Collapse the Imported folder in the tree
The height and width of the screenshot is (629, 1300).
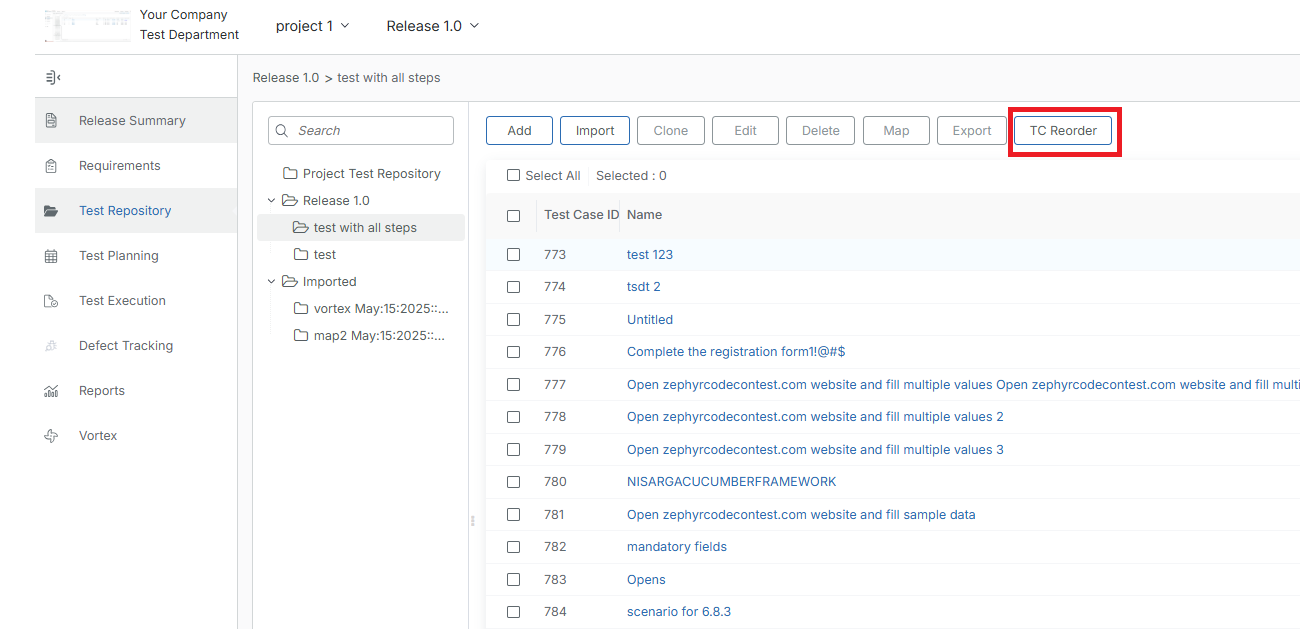coord(270,281)
